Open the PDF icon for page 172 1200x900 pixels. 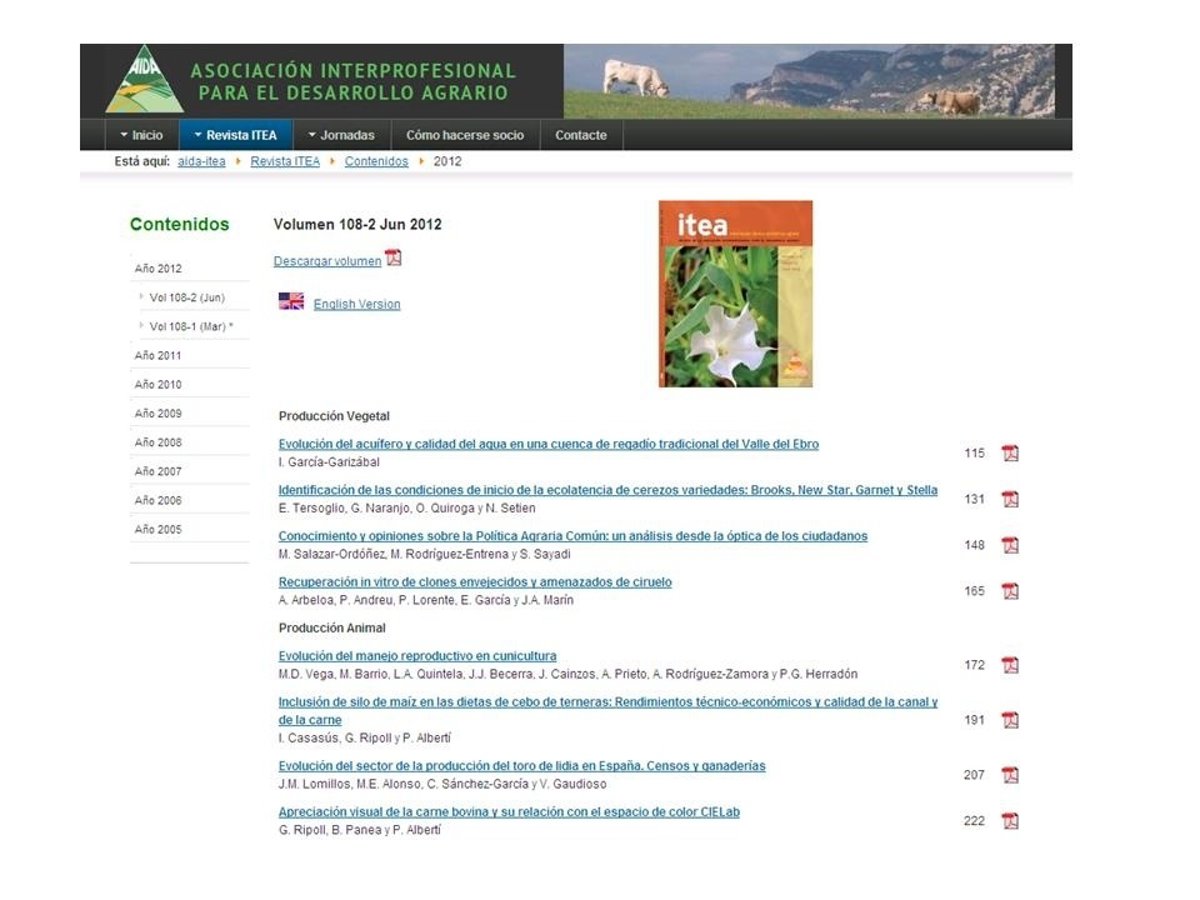point(1010,665)
